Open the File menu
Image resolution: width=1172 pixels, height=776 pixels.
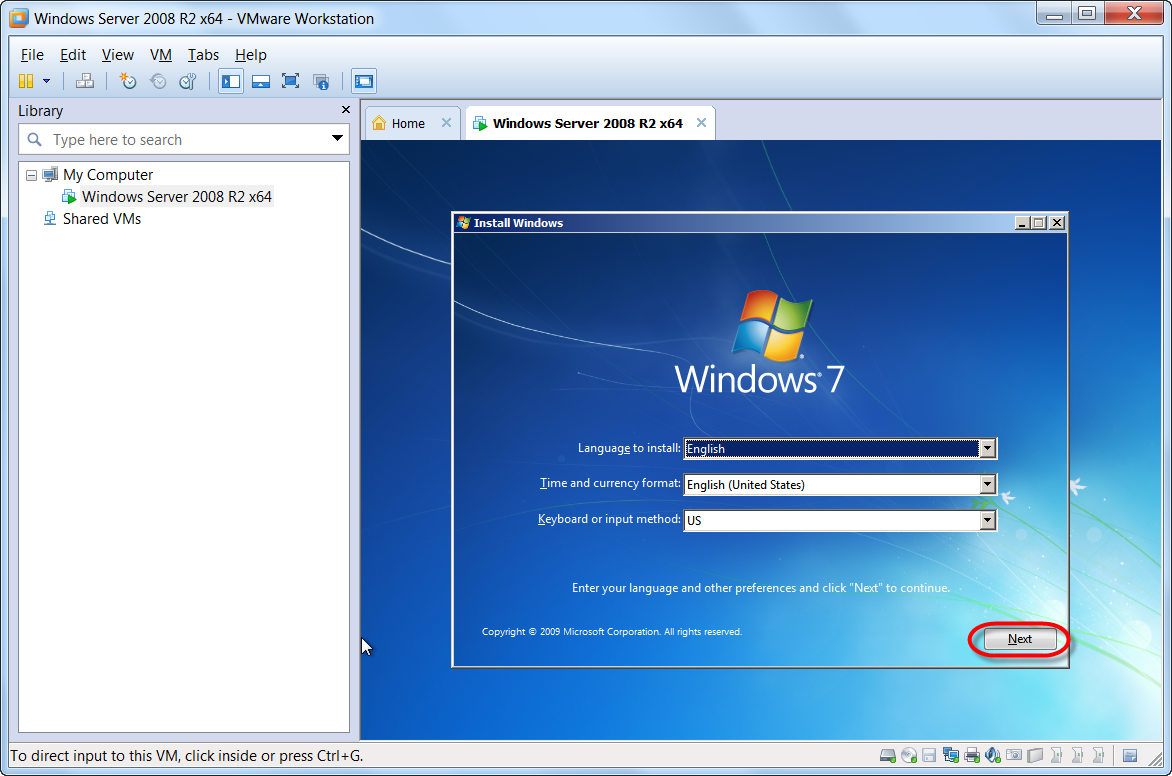pyautogui.click(x=32, y=55)
